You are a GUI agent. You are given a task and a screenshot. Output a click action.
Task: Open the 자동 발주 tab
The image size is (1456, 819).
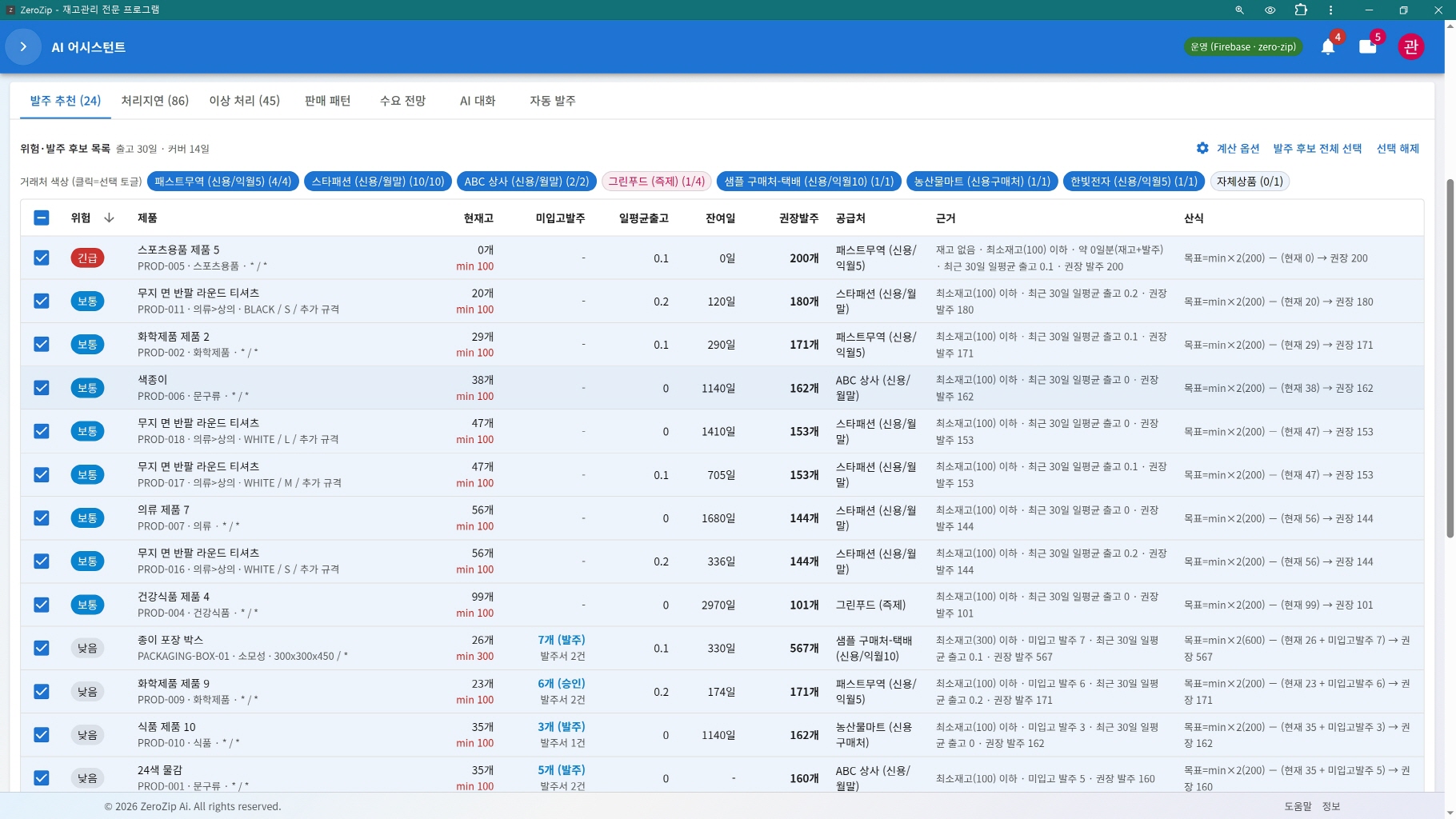[x=553, y=101]
